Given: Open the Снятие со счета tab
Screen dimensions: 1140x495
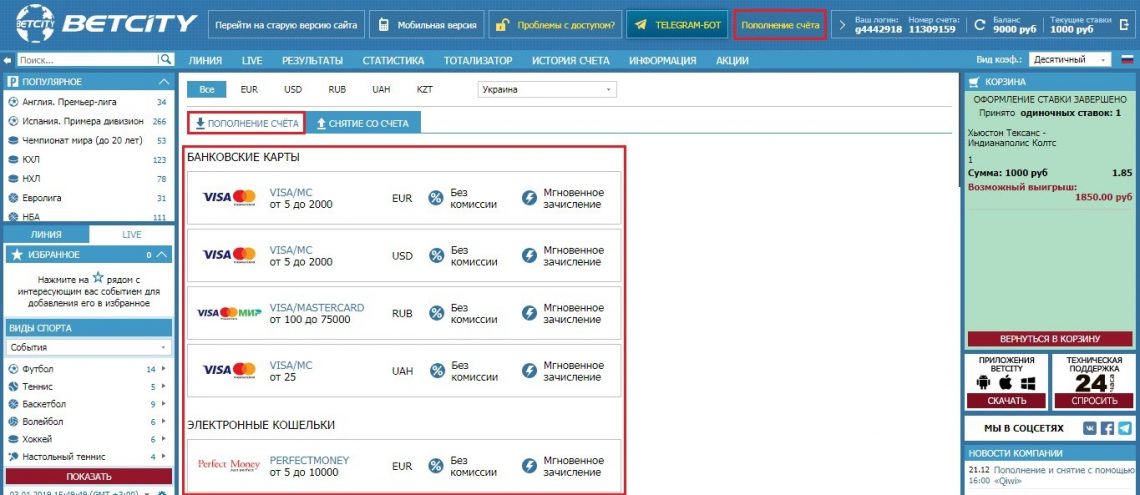Looking at the screenshot, I should [363, 124].
